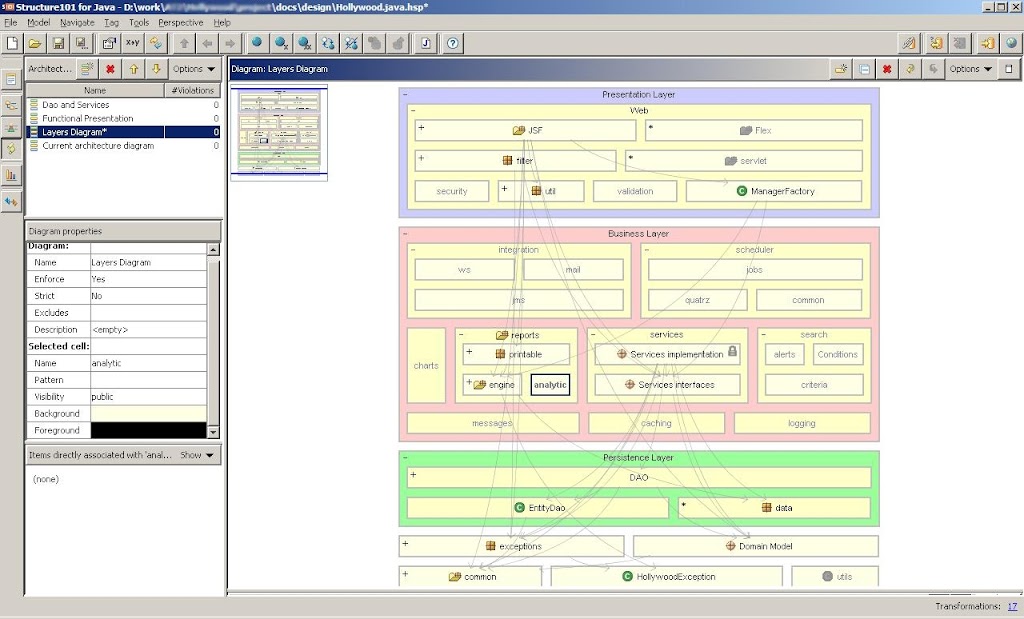
Task: Click the diagram overview thumbnail
Action: (x=279, y=133)
